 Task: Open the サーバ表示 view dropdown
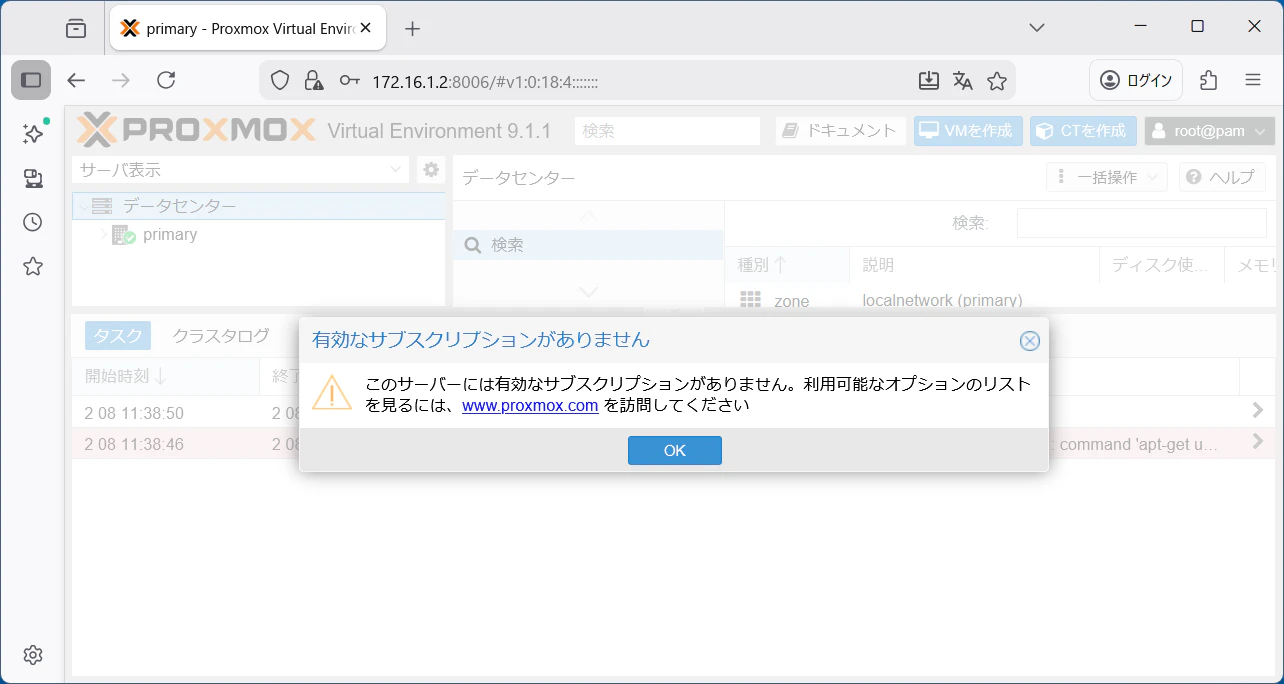click(241, 170)
